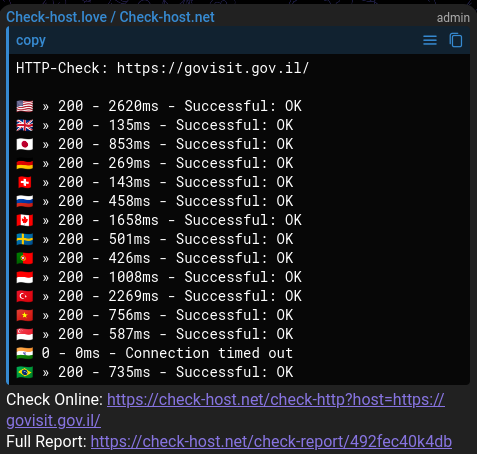Image resolution: width=477 pixels, height=454 pixels.
Task: Click the US flag row with 2620ms
Action: pos(159,106)
